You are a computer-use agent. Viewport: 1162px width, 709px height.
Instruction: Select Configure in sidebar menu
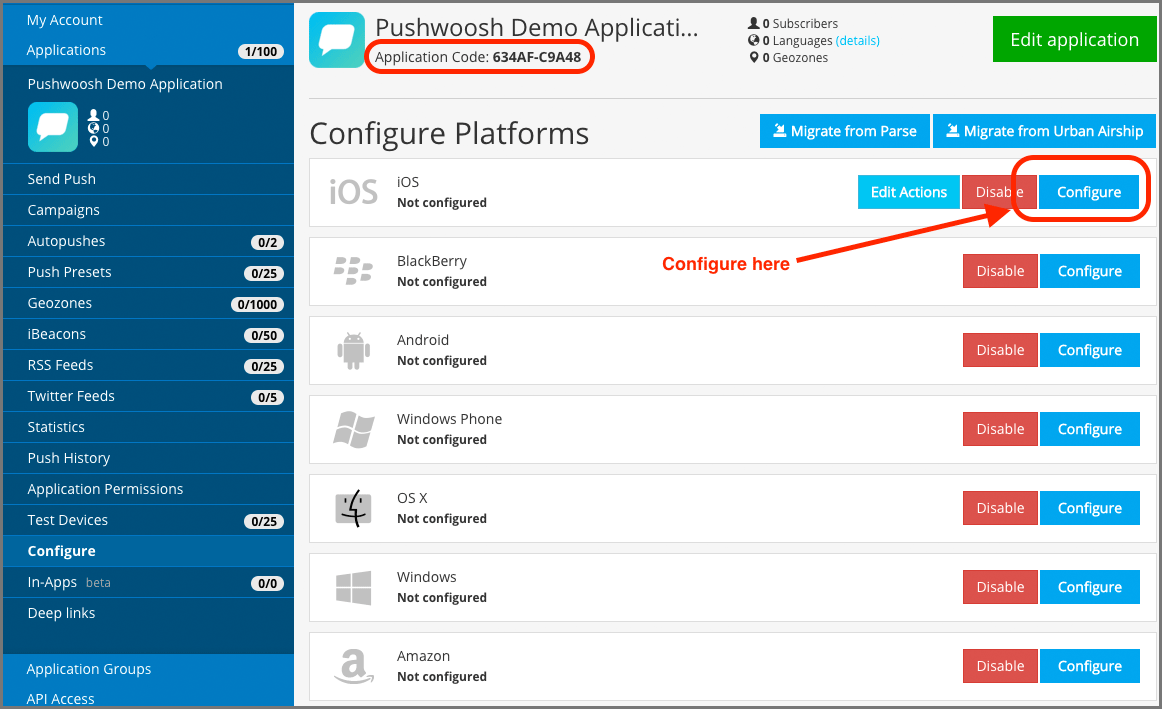[x=148, y=551]
